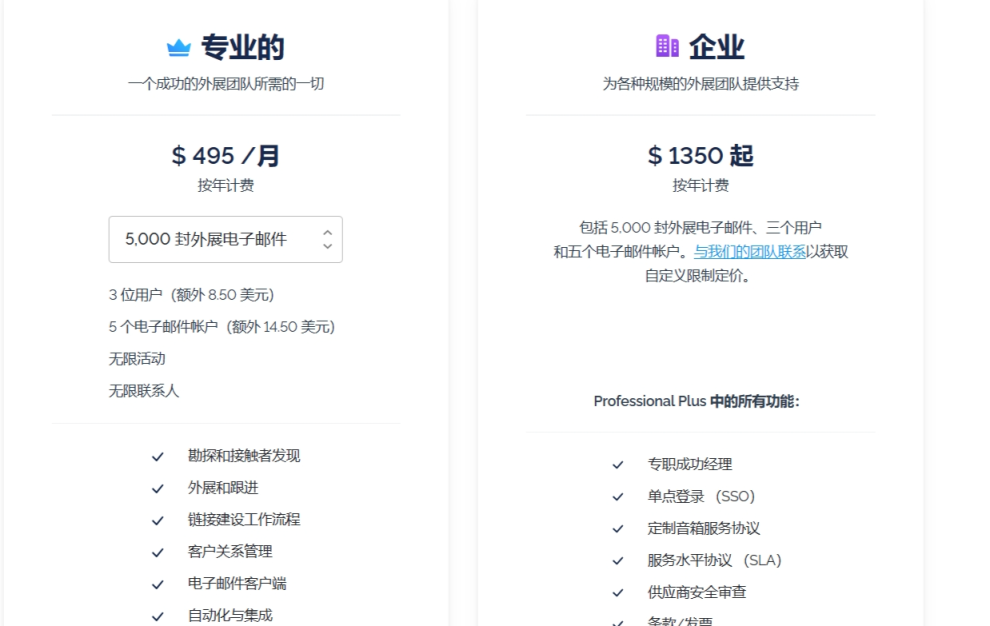Select the 电子邮件客户端 feature text

[237, 583]
